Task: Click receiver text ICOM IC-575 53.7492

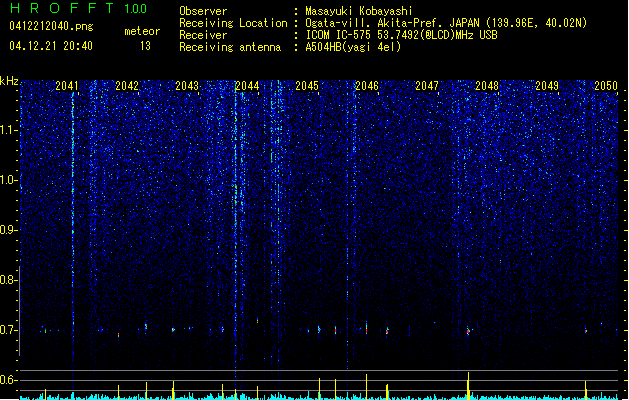Action: coord(401,35)
